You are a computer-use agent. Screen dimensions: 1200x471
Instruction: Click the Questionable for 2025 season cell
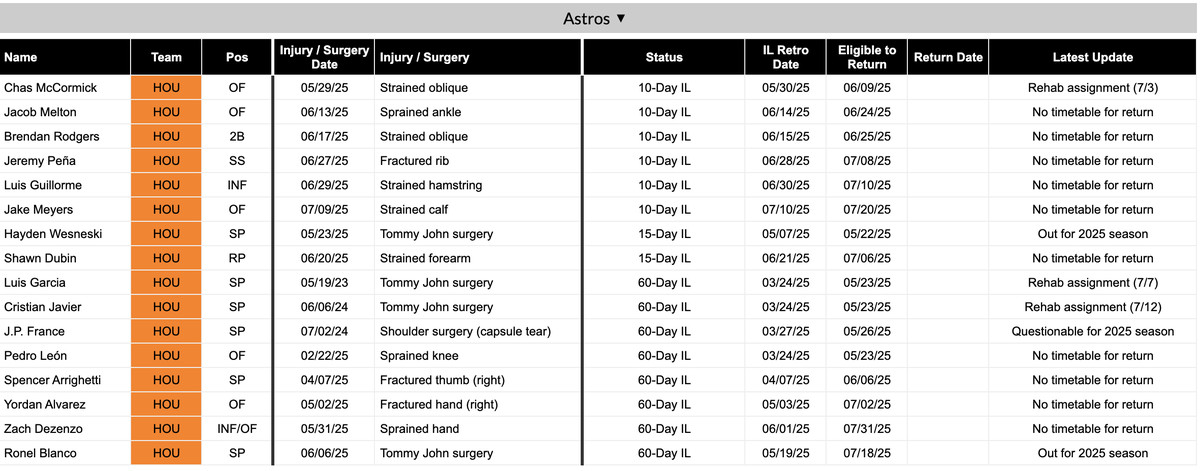coord(1092,332)
